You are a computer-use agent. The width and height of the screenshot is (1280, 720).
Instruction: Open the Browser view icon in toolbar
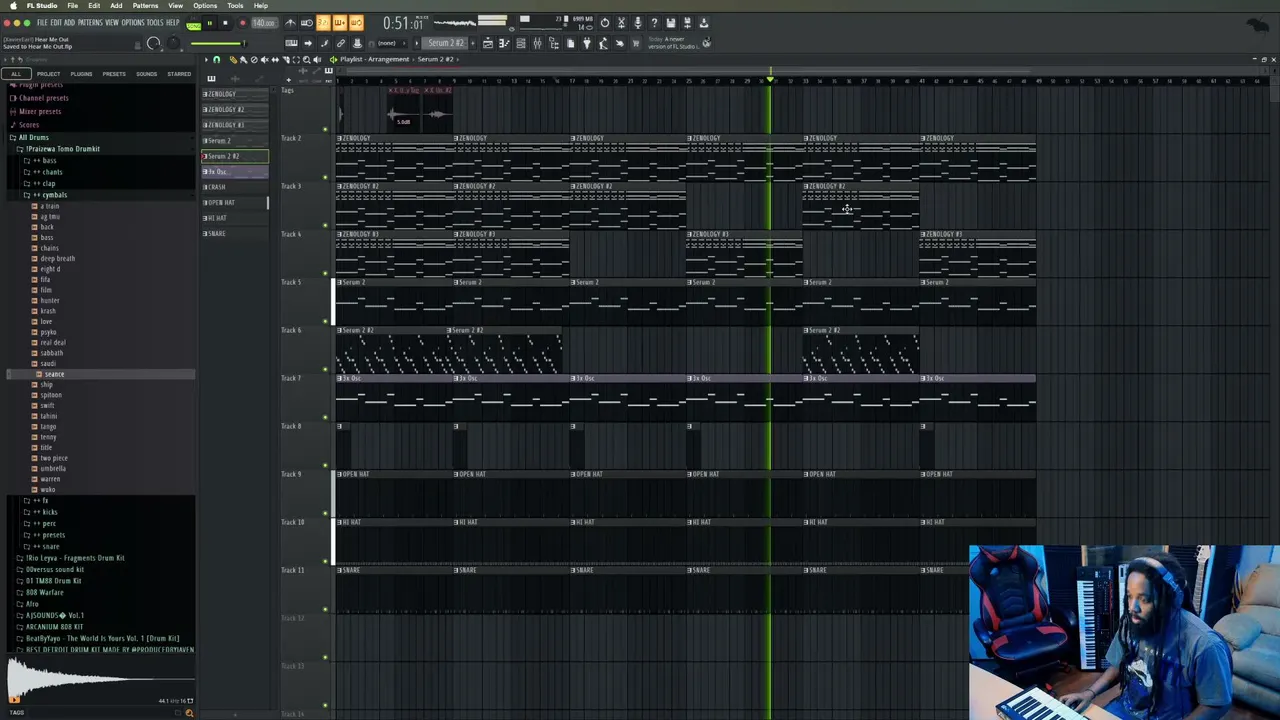click(x=554, y=43)
